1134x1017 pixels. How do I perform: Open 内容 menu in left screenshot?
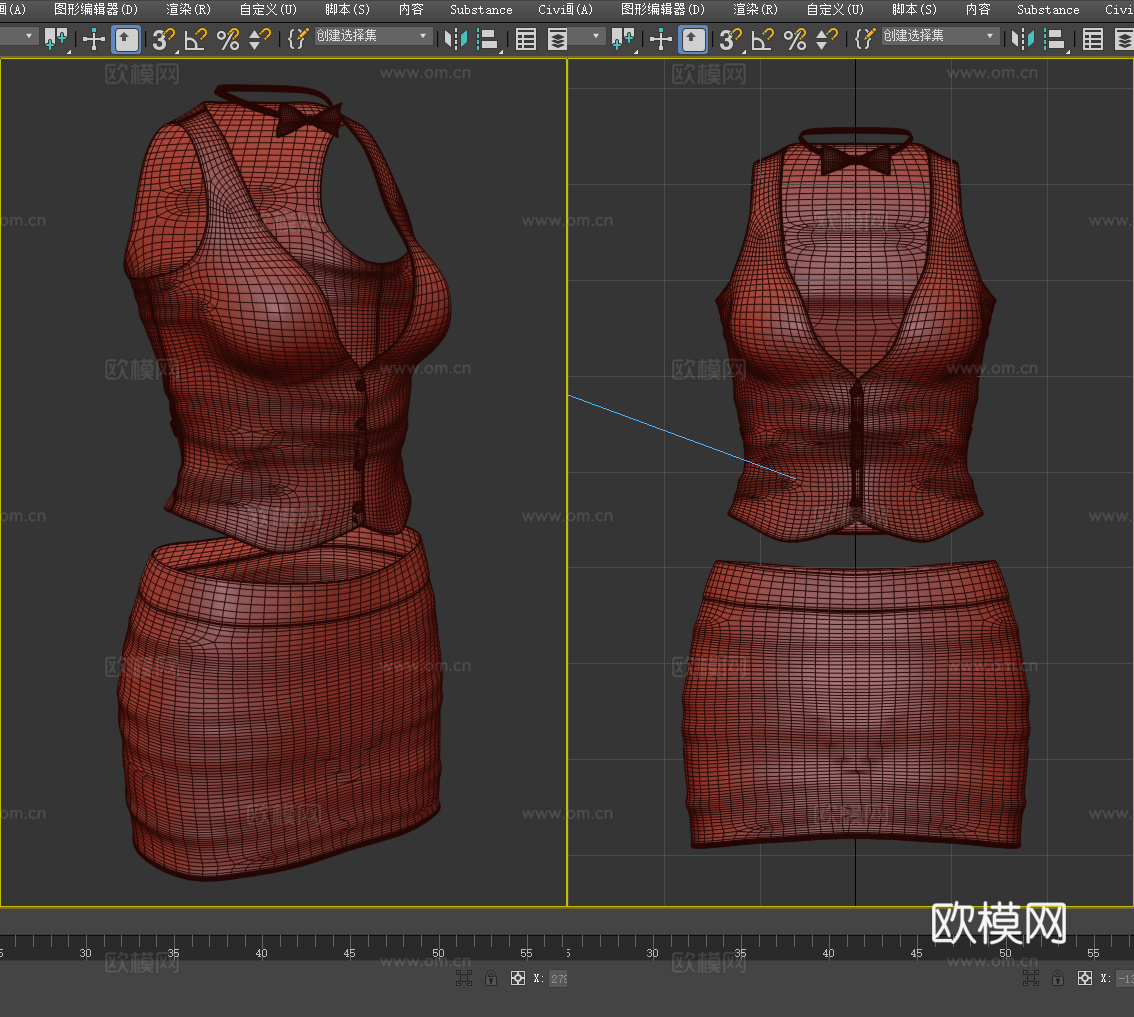[411, 9]
